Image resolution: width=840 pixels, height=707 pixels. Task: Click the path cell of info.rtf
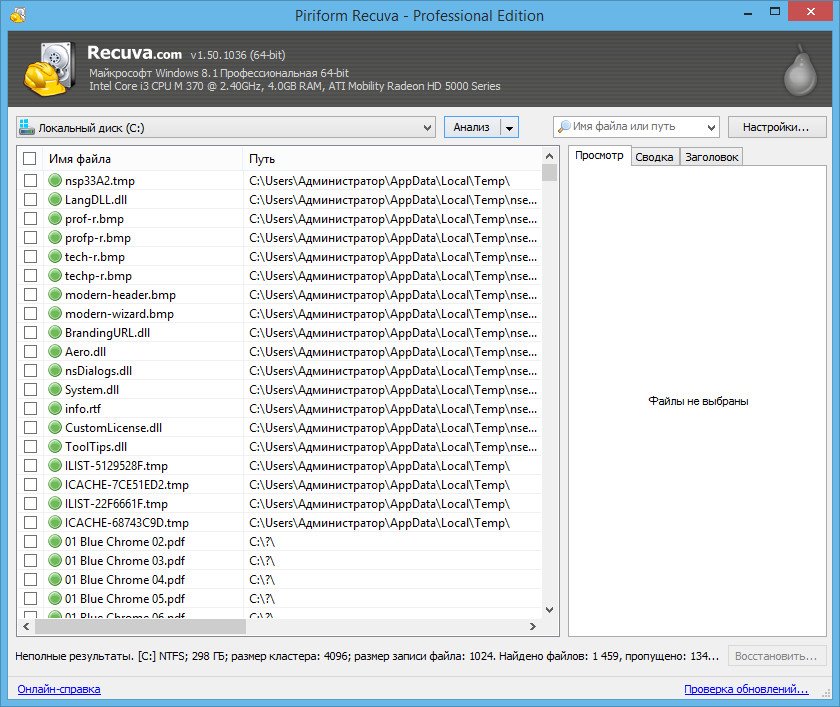tap(393, 409)
